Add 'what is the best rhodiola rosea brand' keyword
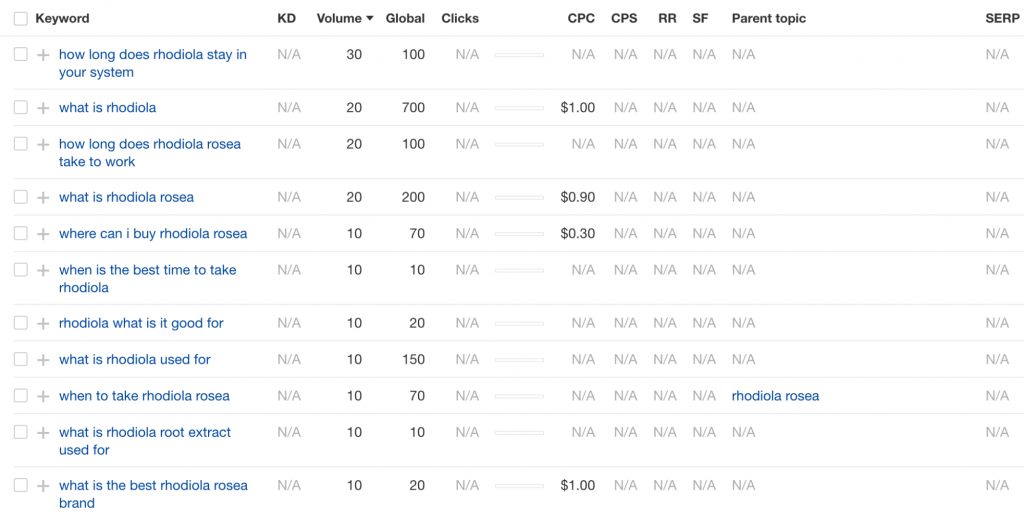The image size is (1024, 519). pyautogui.click(x=43, y=486)
